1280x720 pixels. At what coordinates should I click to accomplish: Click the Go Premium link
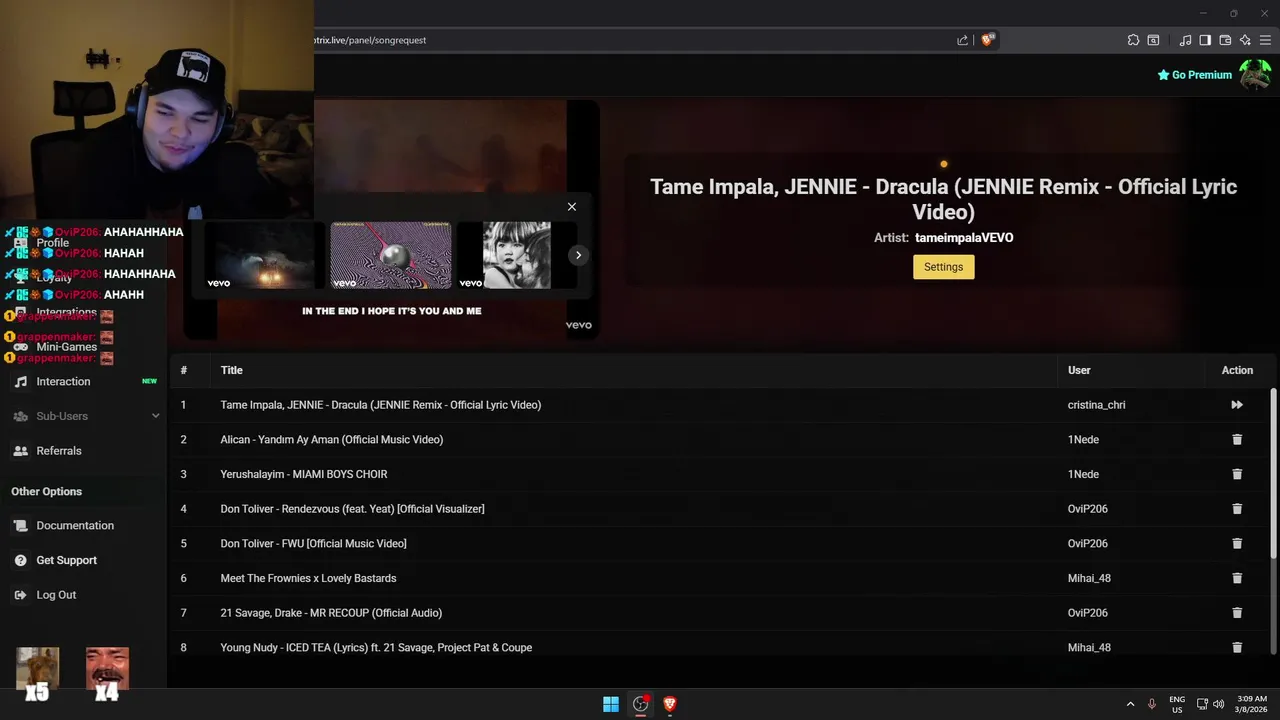click(1194, 75)
